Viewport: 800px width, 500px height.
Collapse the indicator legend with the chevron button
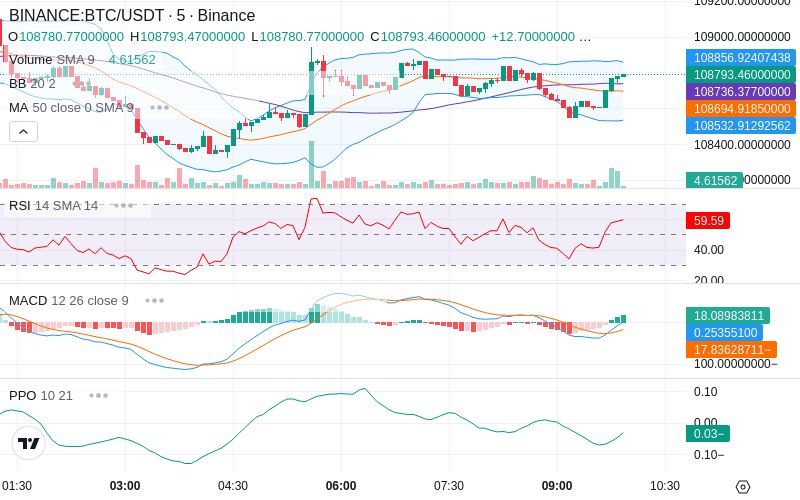tap(23, 132)
